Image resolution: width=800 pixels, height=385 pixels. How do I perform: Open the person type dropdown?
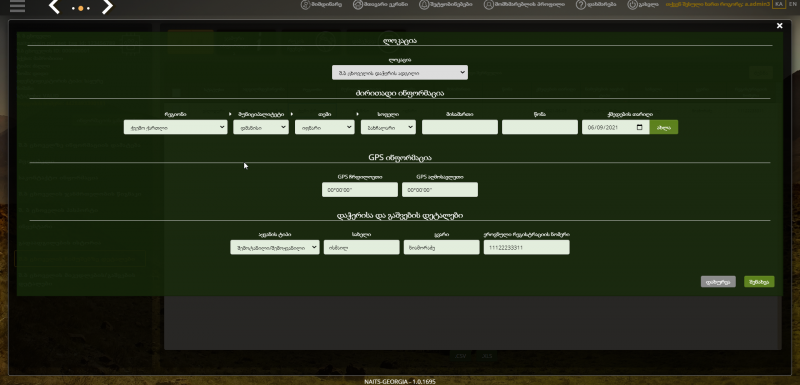point(274,247)
